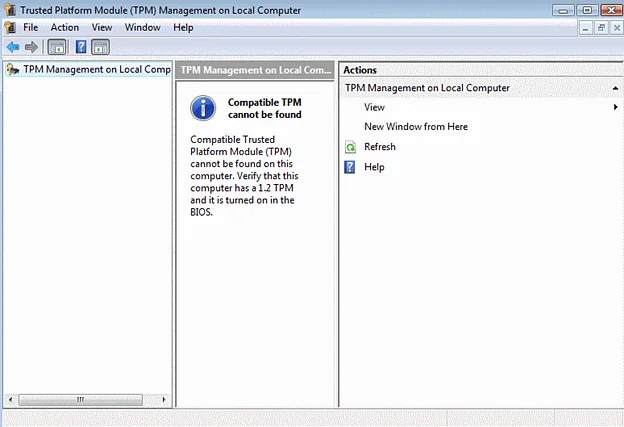The image size is (624, 427).
Task: Click the title bar TPM application icon
Action: [x=10, y=10]
